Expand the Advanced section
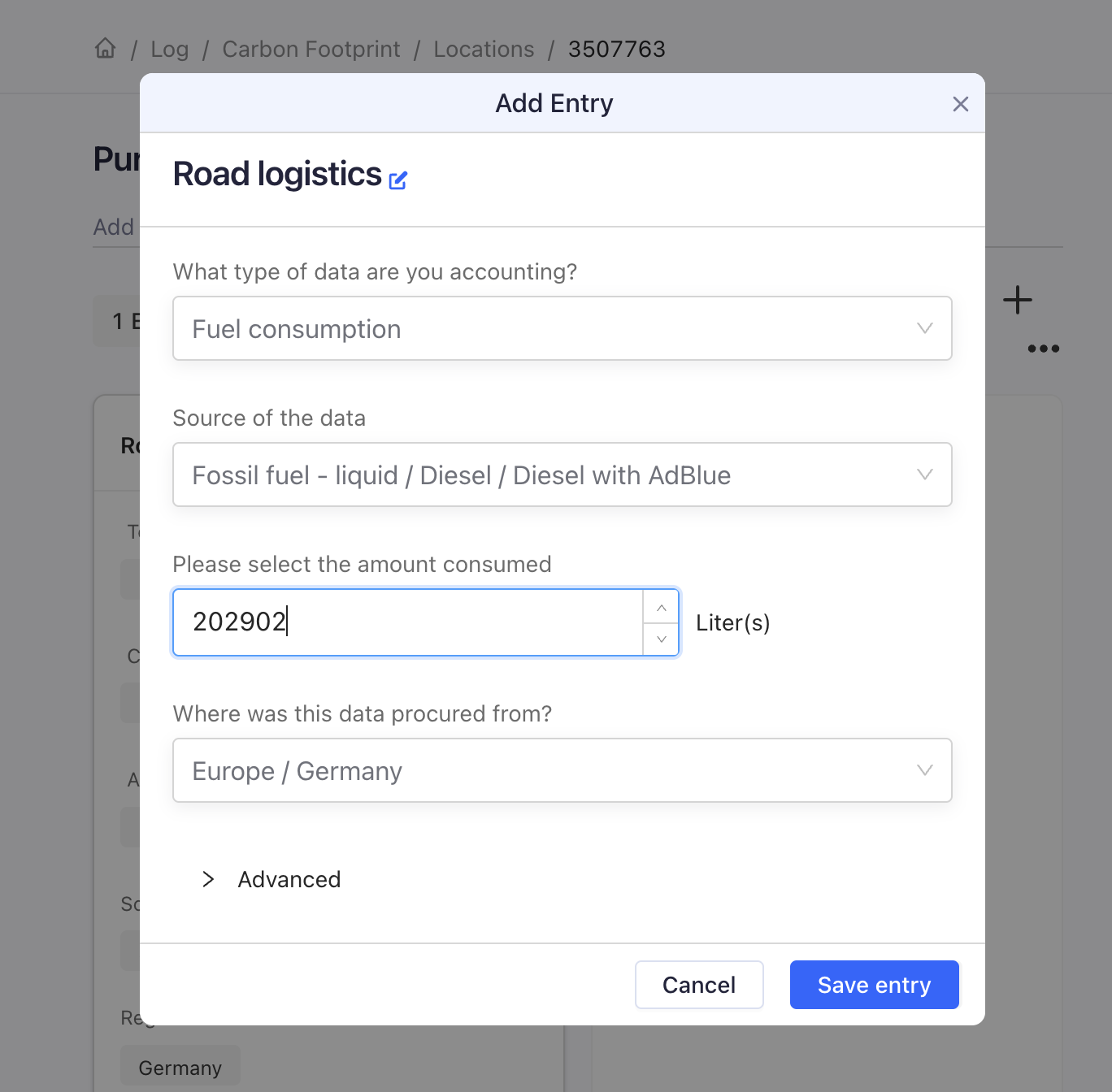1112x1092 pixels. tap(271, 879)
